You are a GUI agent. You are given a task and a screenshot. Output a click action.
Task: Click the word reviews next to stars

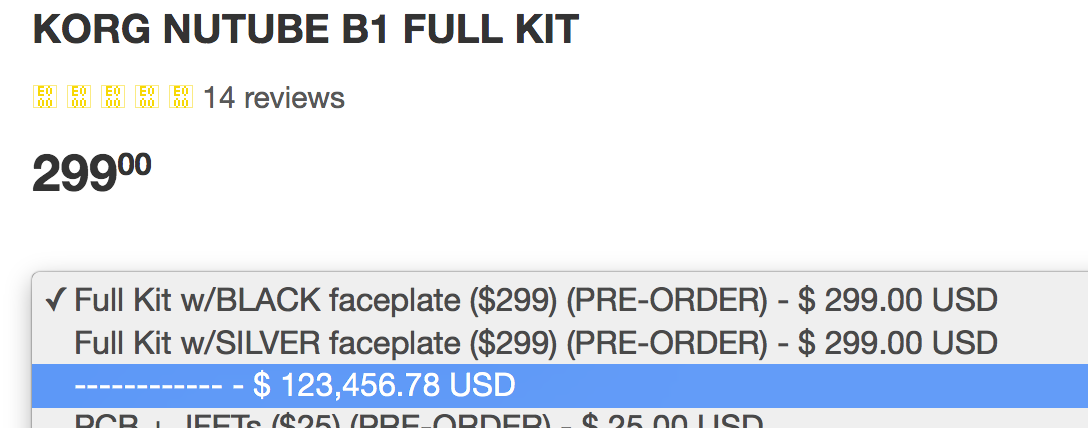coord(294,99)
